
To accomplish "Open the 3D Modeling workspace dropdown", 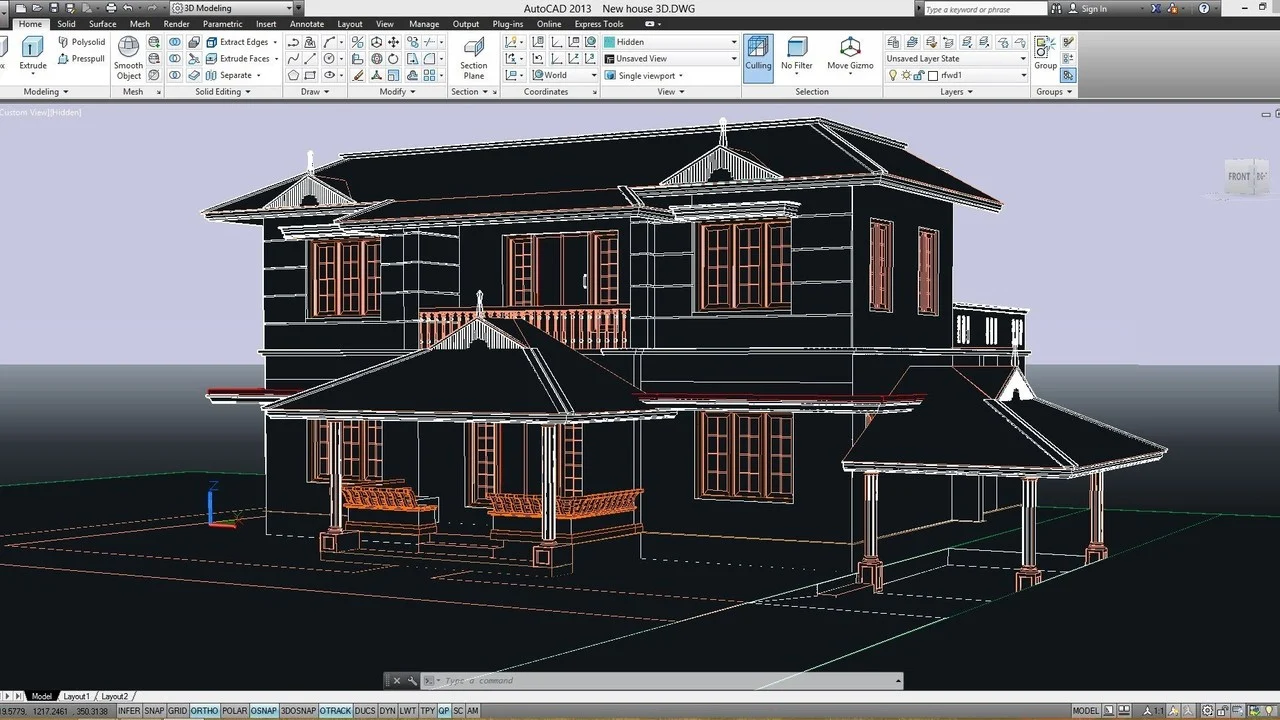I will 231,8.
